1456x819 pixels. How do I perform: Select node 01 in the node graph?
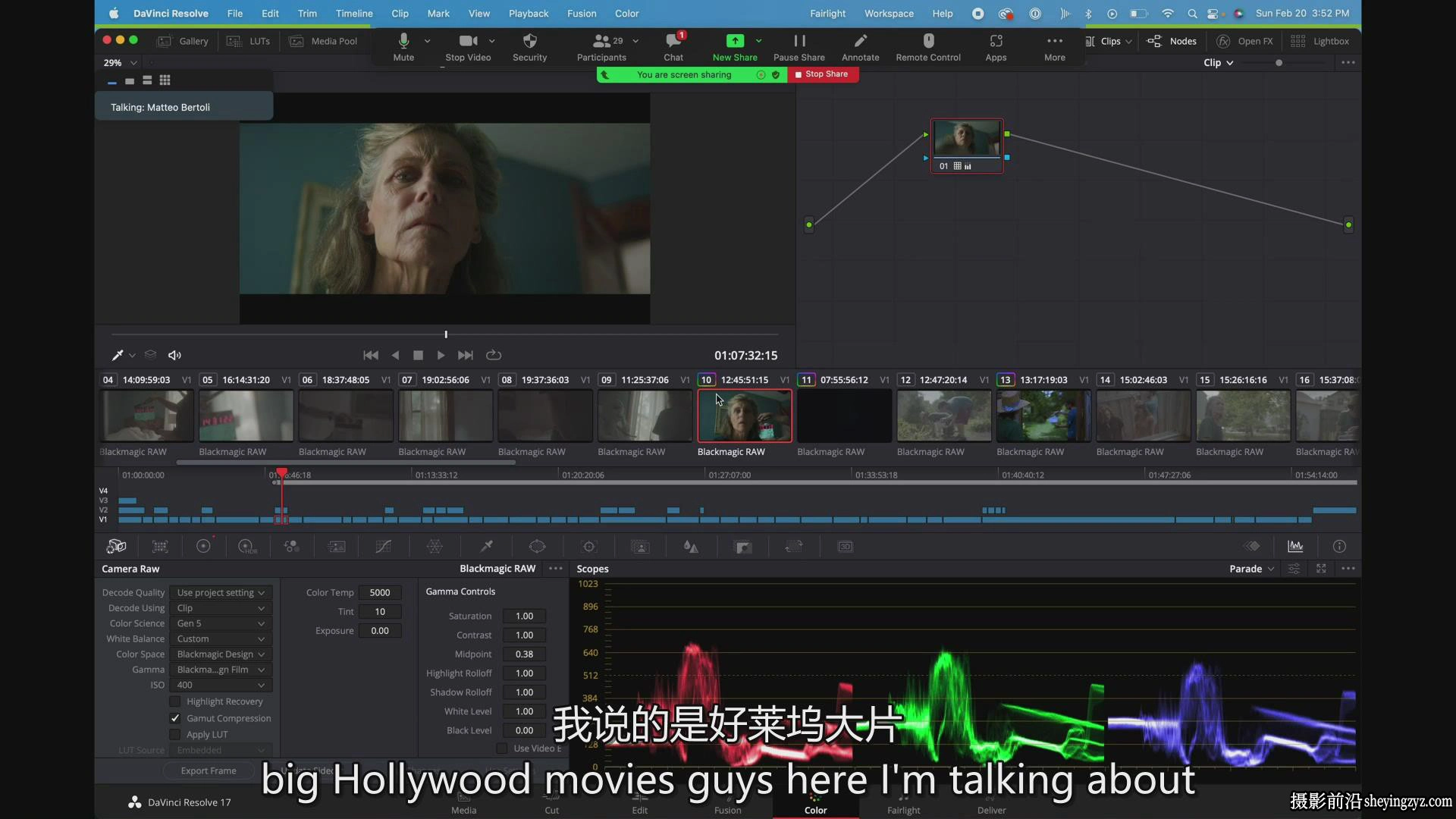click(967, 146)
